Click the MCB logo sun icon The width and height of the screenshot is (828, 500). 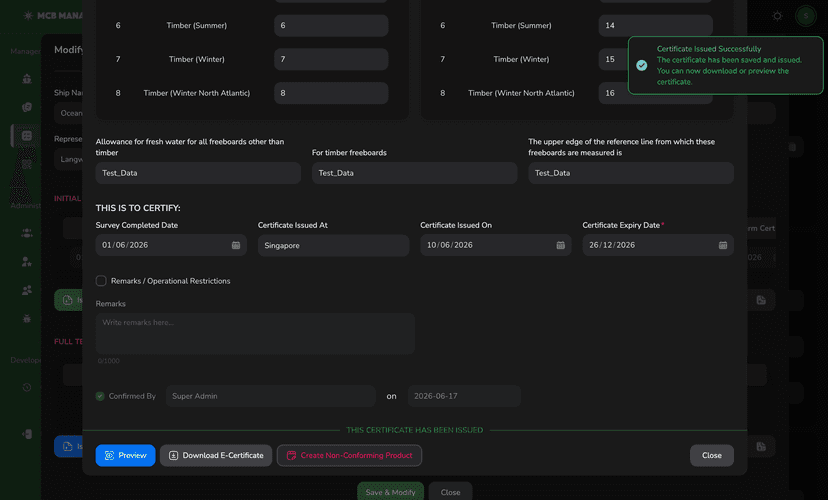click(28, 15)
